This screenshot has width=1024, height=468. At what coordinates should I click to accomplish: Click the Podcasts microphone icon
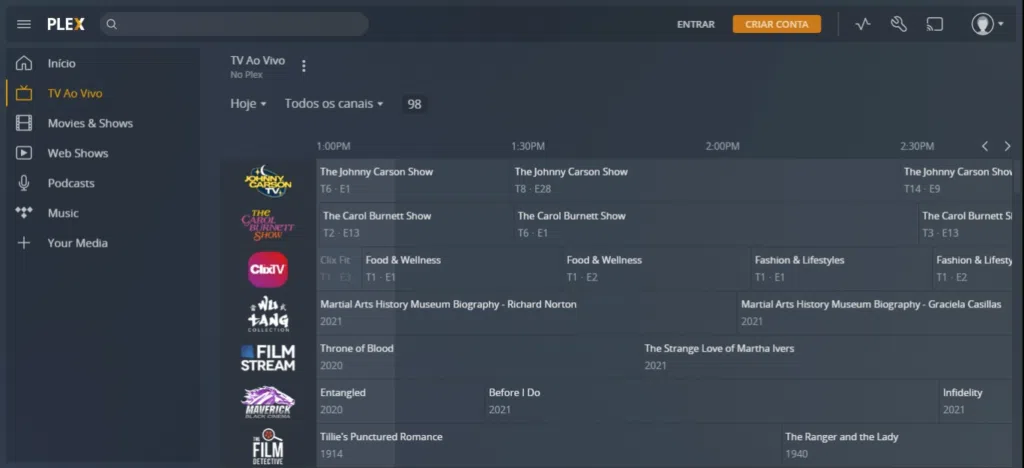24,183
